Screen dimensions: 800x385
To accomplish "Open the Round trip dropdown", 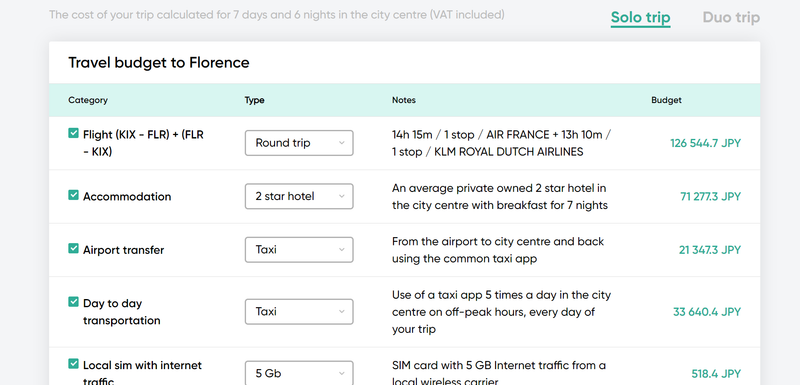I will [299, 143].
